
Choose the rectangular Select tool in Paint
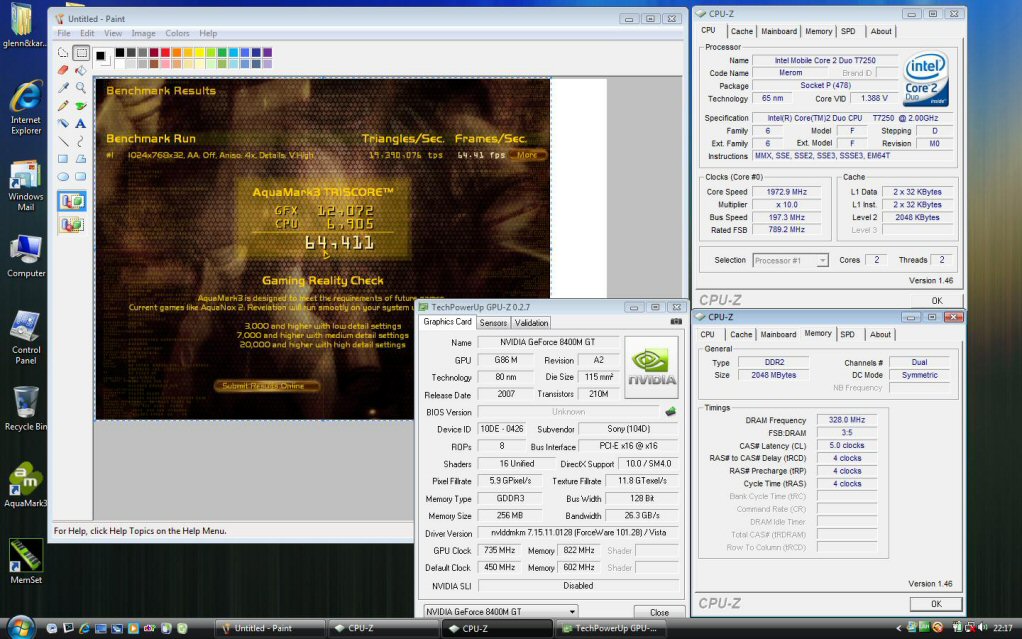click(81, 53)
